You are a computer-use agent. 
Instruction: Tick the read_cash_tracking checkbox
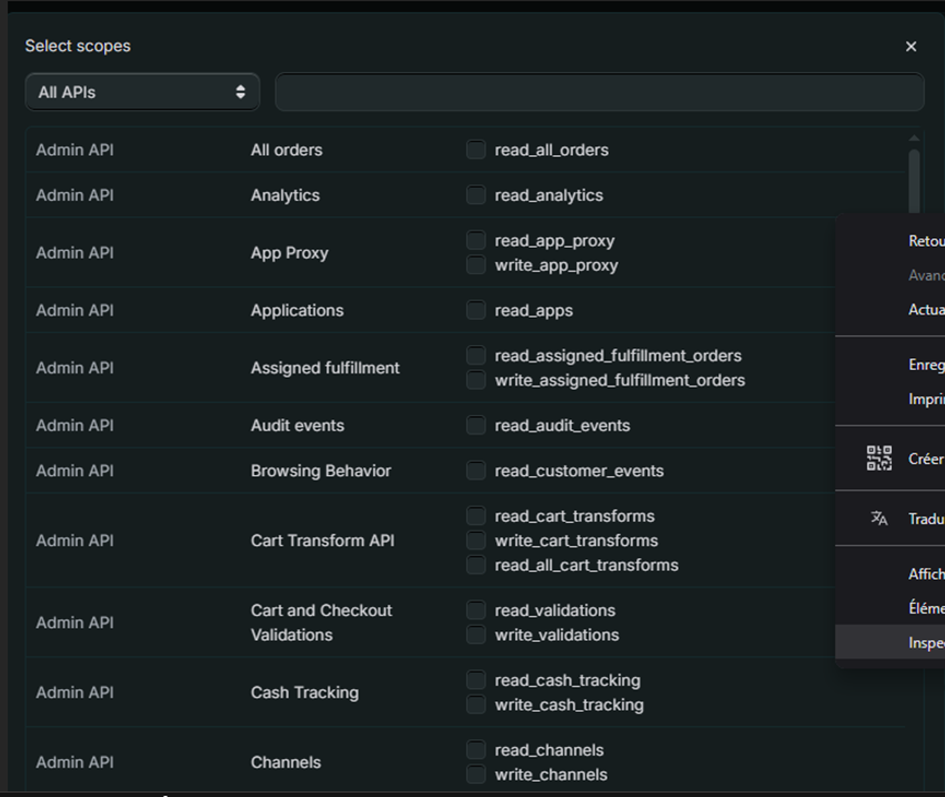click(476, 680)
